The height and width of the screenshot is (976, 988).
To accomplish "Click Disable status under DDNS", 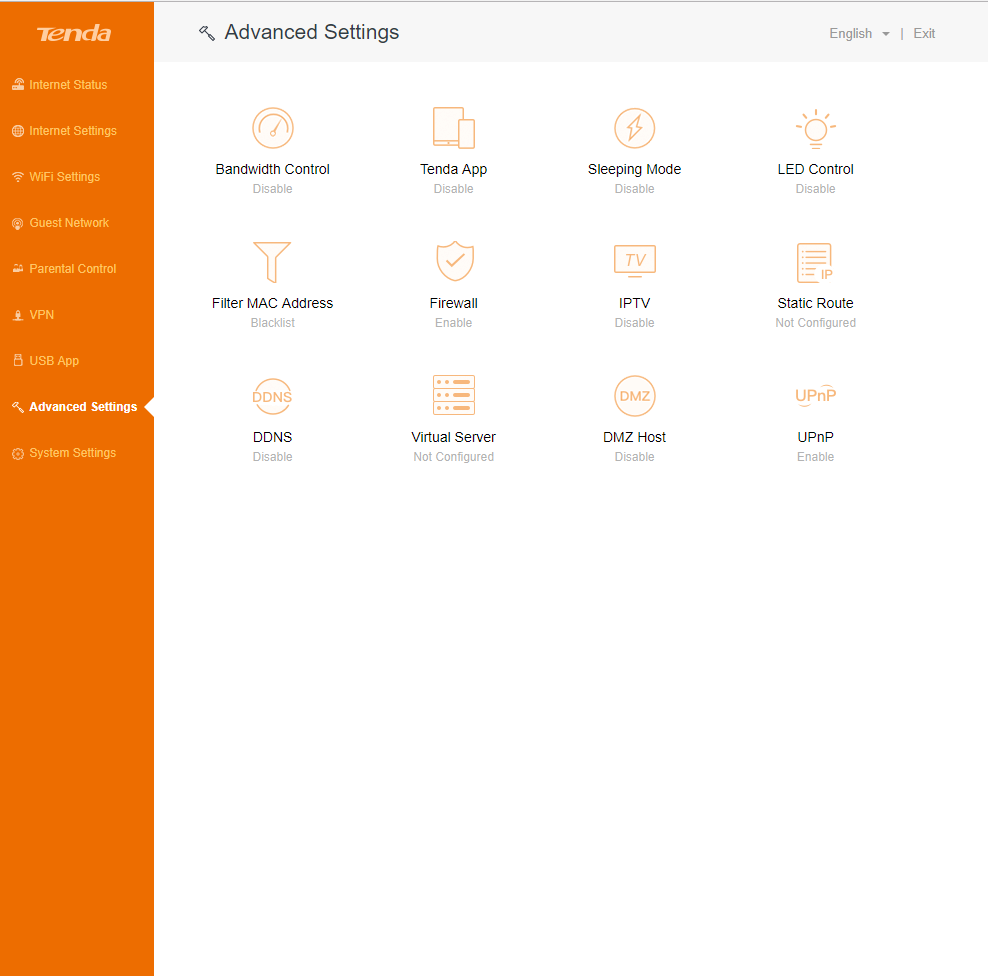I will coord(272,457).
